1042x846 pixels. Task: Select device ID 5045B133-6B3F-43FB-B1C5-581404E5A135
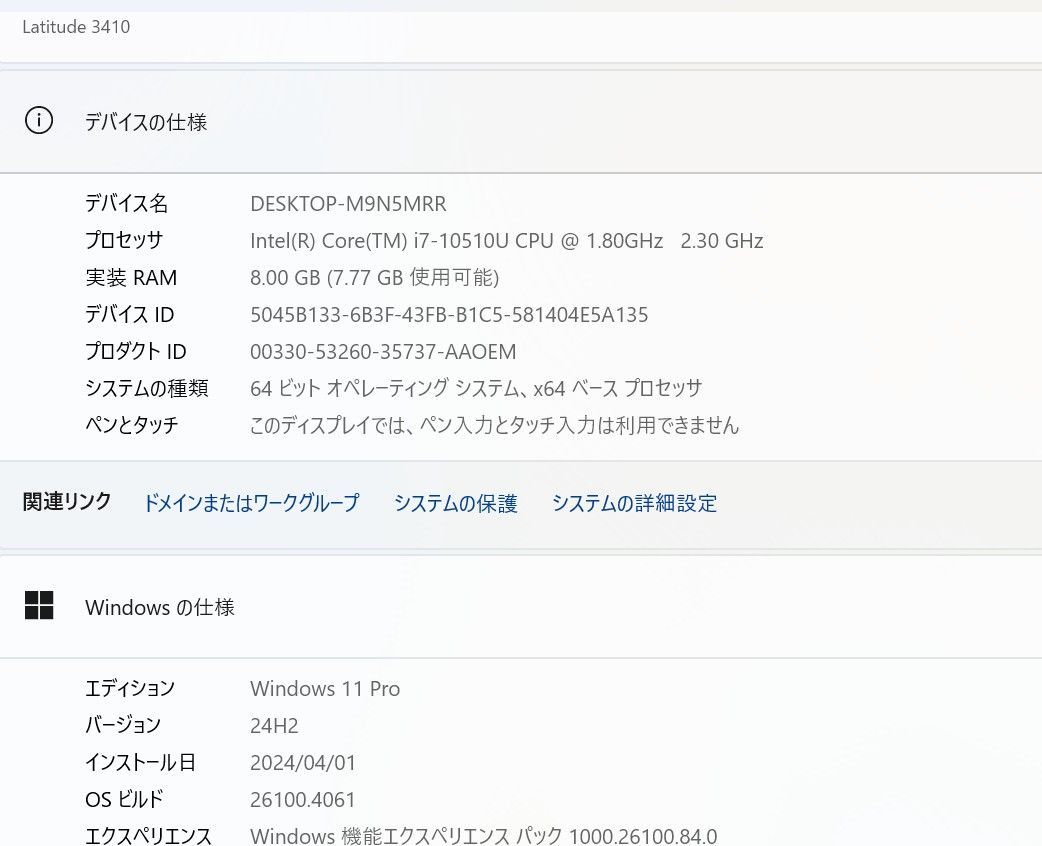pyautogui.click(x=449, y=314)
